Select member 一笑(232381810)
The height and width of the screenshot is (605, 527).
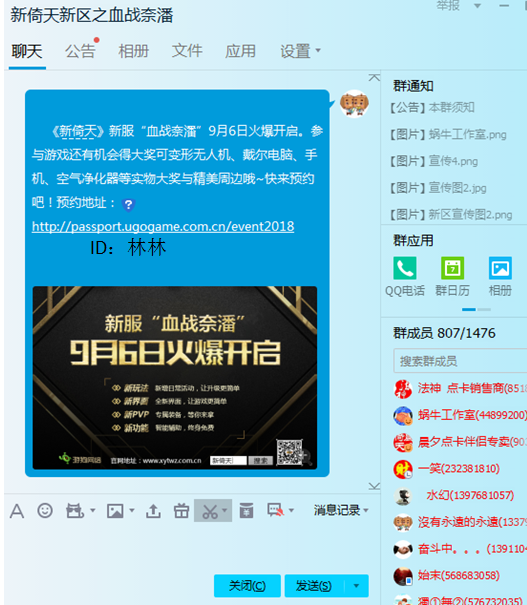coord(459,469)
